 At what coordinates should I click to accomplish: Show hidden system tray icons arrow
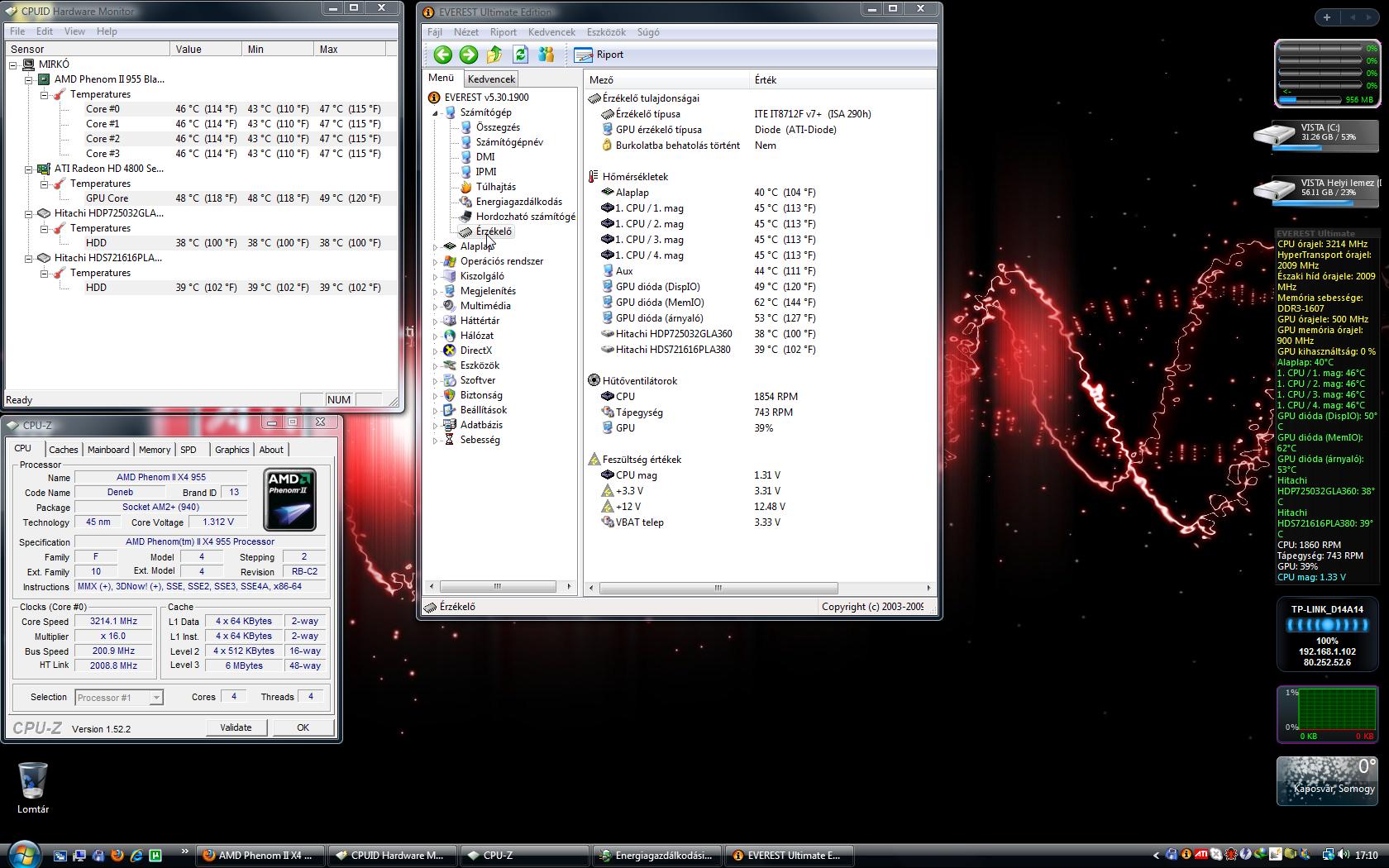(x=1156, y=856)
